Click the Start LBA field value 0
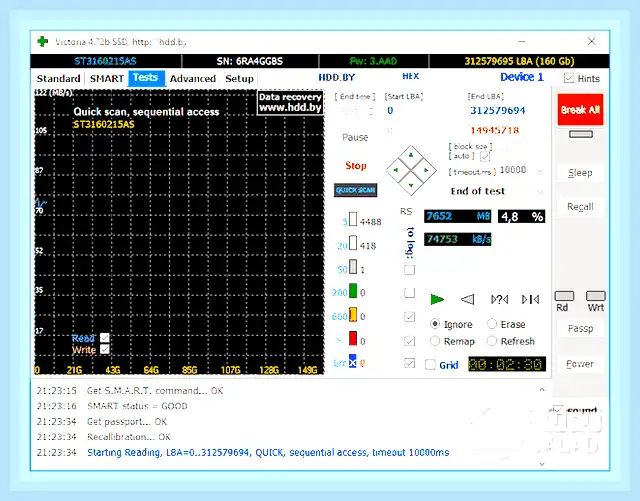Image resolution: width=640 pixels, height=501 pixels. coord(390,111)
